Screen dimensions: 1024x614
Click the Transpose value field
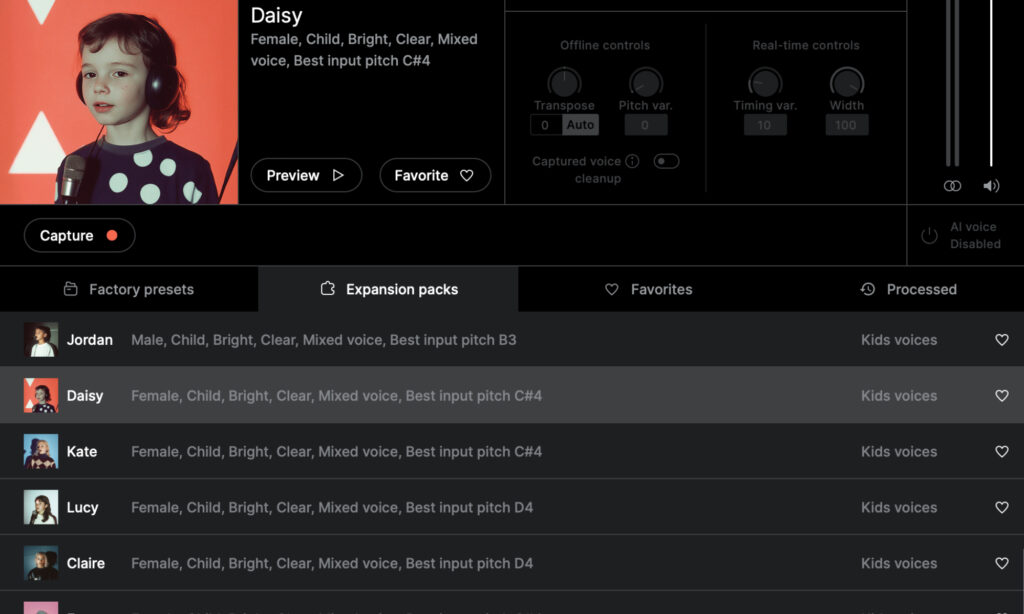point(545,125)
